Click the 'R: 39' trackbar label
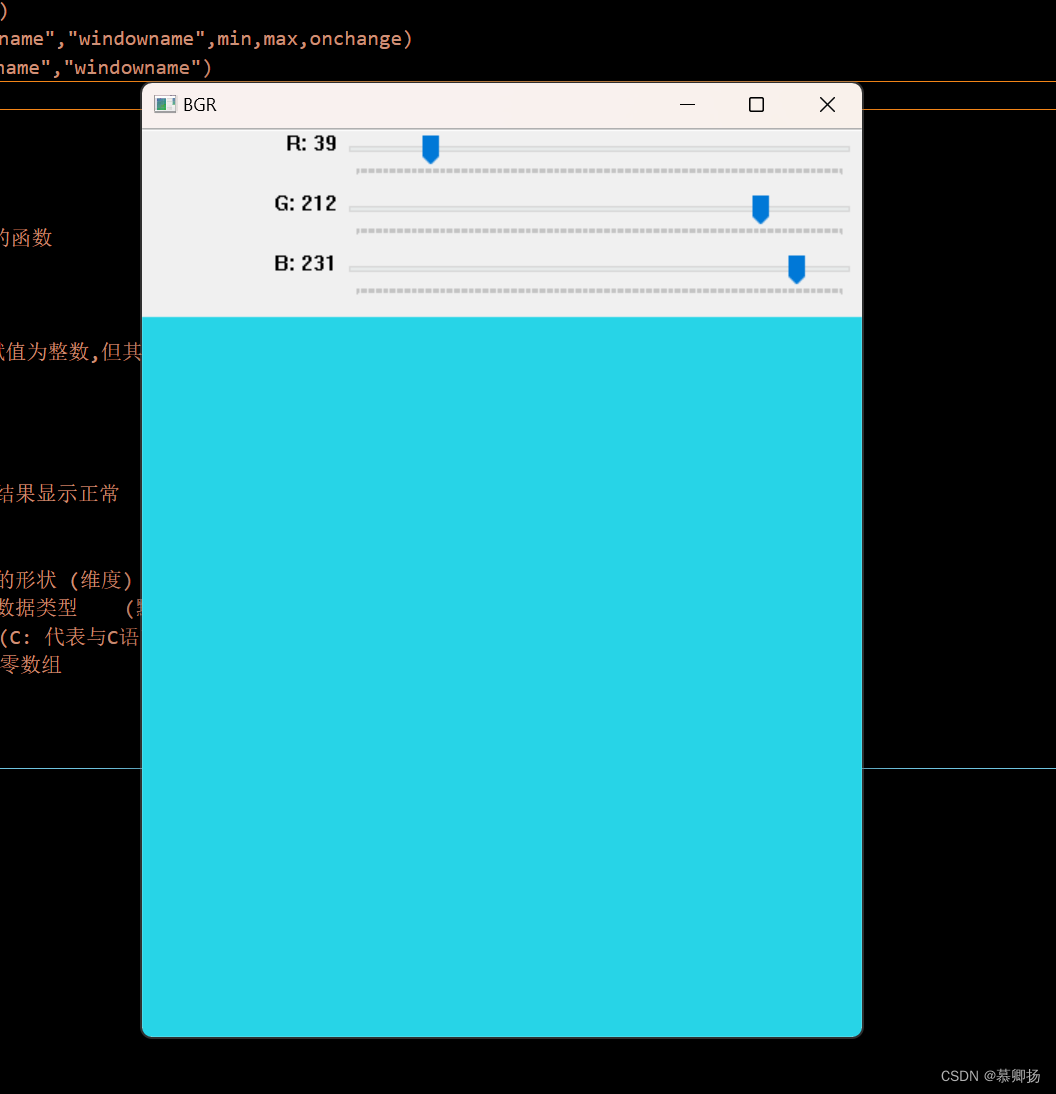1056x1094 pixels. point(311,144)
